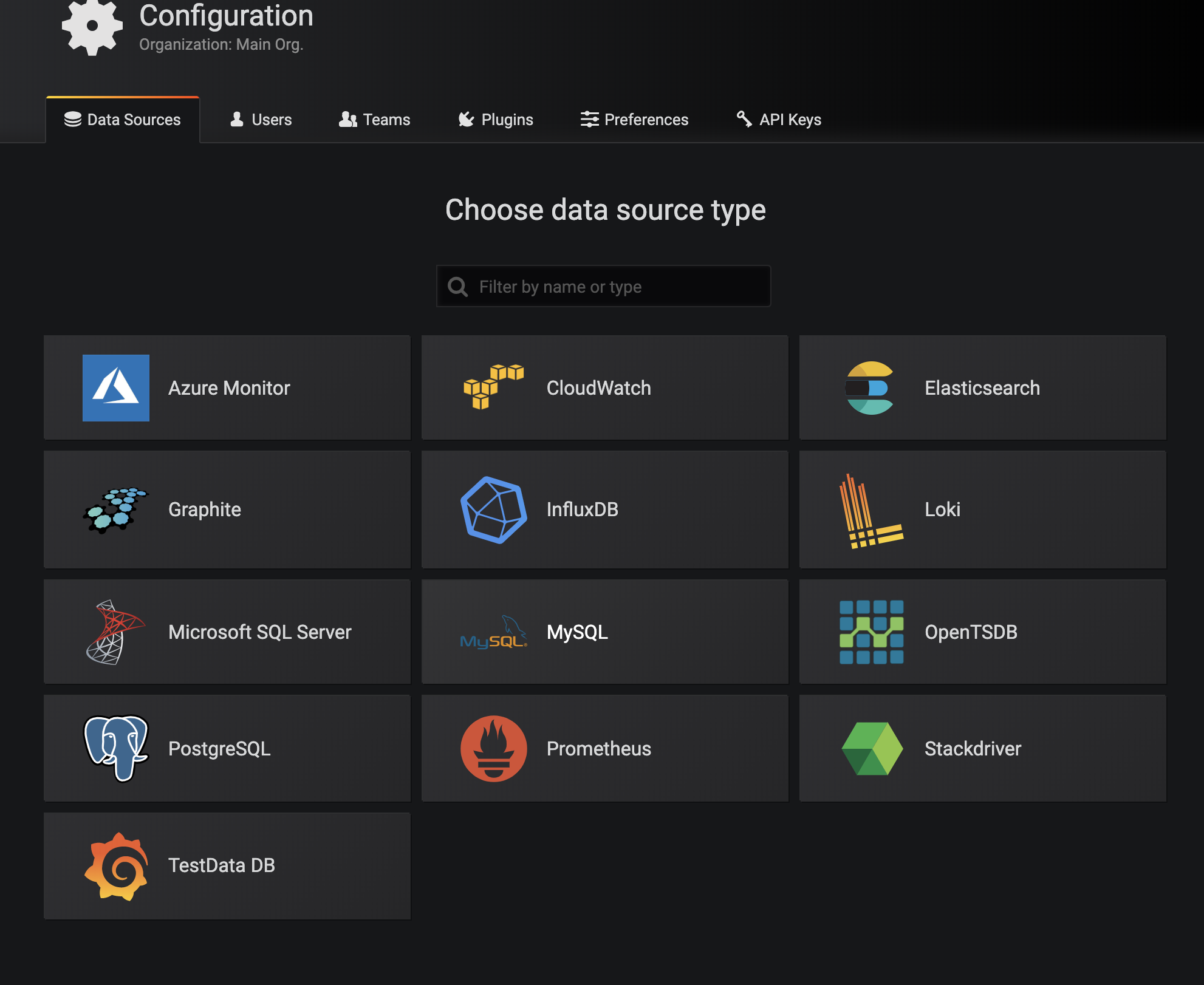Click the Microsoft SQL Server logo

click(x=115, y=632)
